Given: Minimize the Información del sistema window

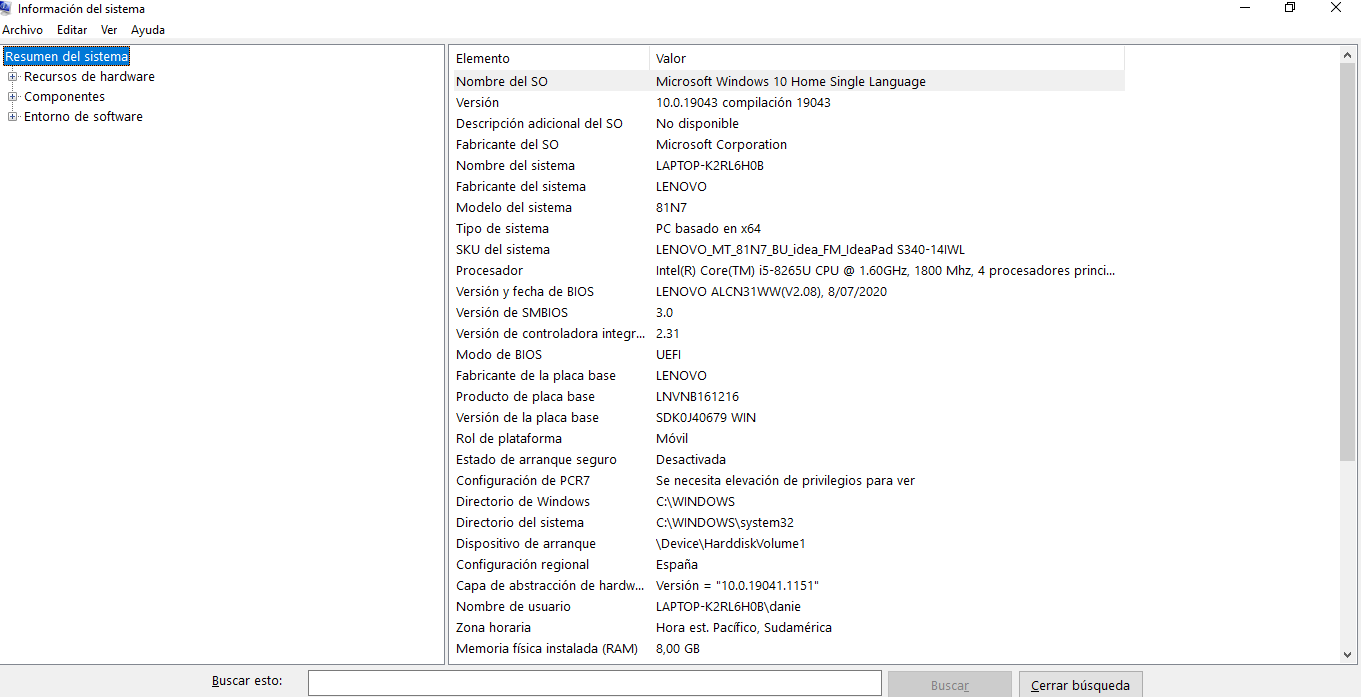Looking at the screenshot, I should pyautogui.click(x=1245, y=8).
